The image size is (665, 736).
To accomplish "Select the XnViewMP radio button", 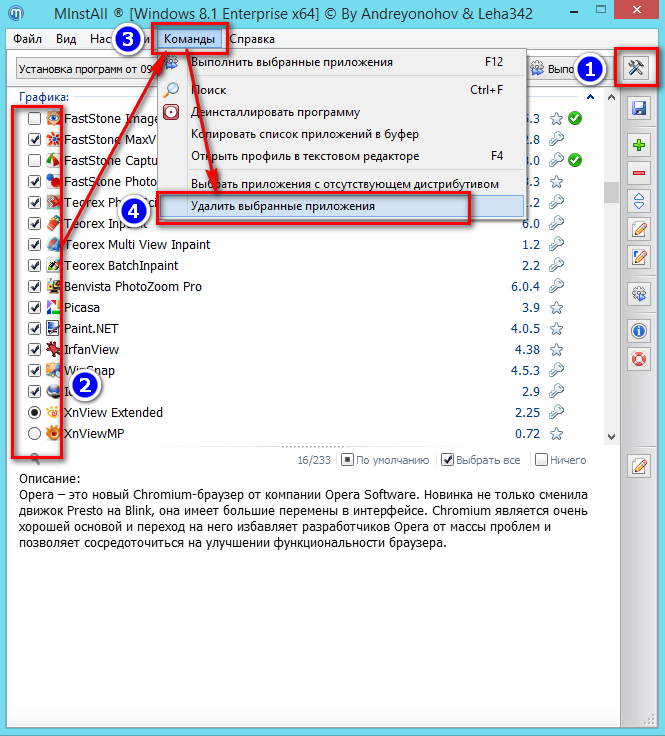I will [35, 434].
